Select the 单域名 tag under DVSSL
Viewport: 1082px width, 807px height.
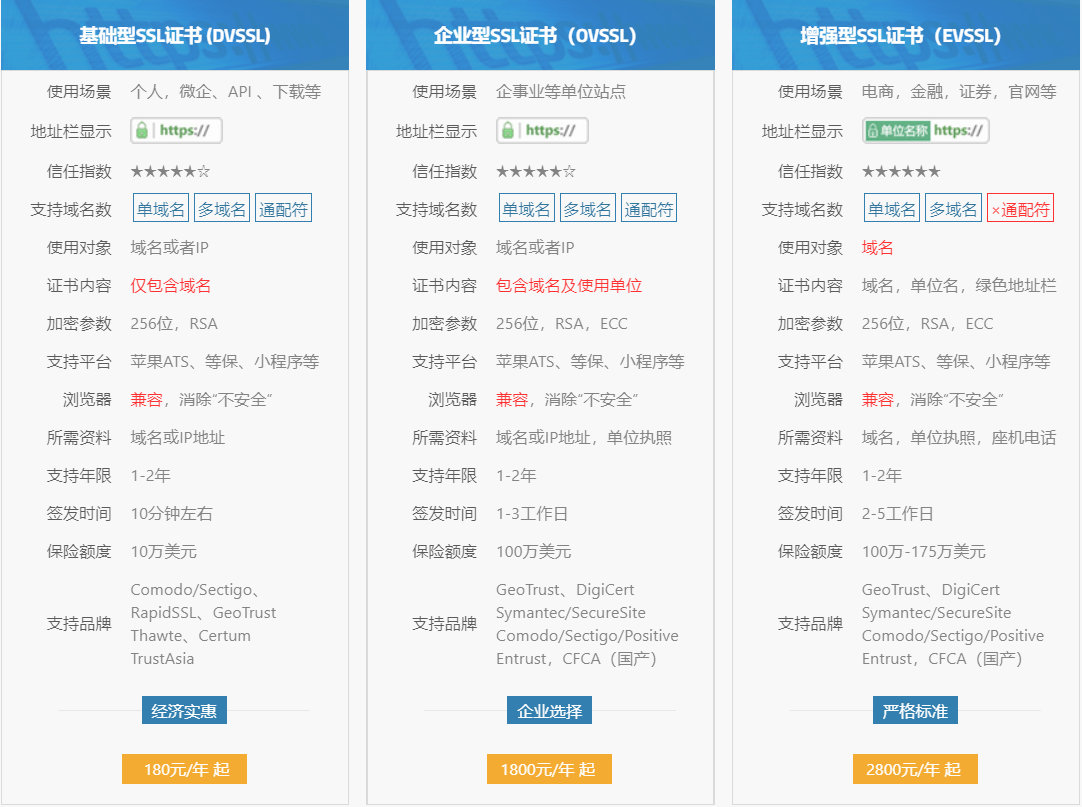point(160,207)
